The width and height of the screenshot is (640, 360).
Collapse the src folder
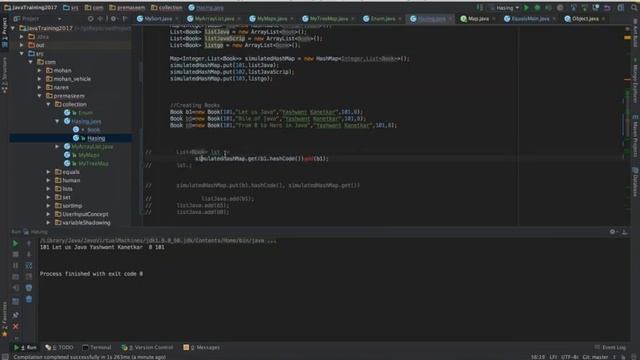click(22, 53)
